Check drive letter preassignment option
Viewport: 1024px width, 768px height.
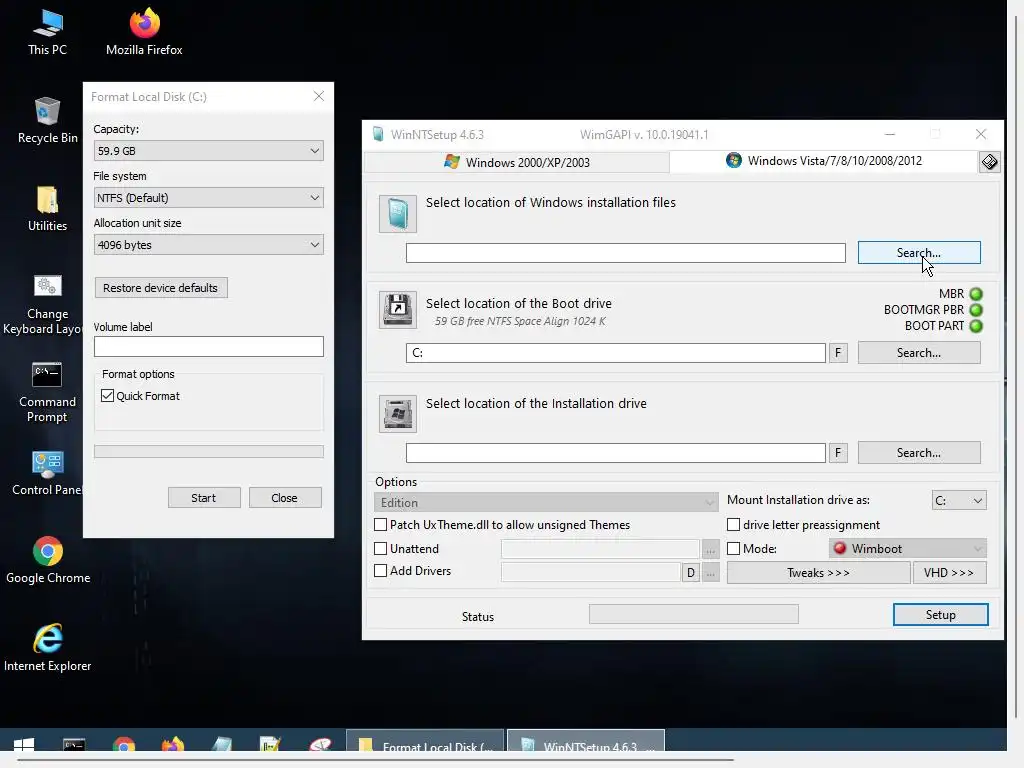[733, 524]
